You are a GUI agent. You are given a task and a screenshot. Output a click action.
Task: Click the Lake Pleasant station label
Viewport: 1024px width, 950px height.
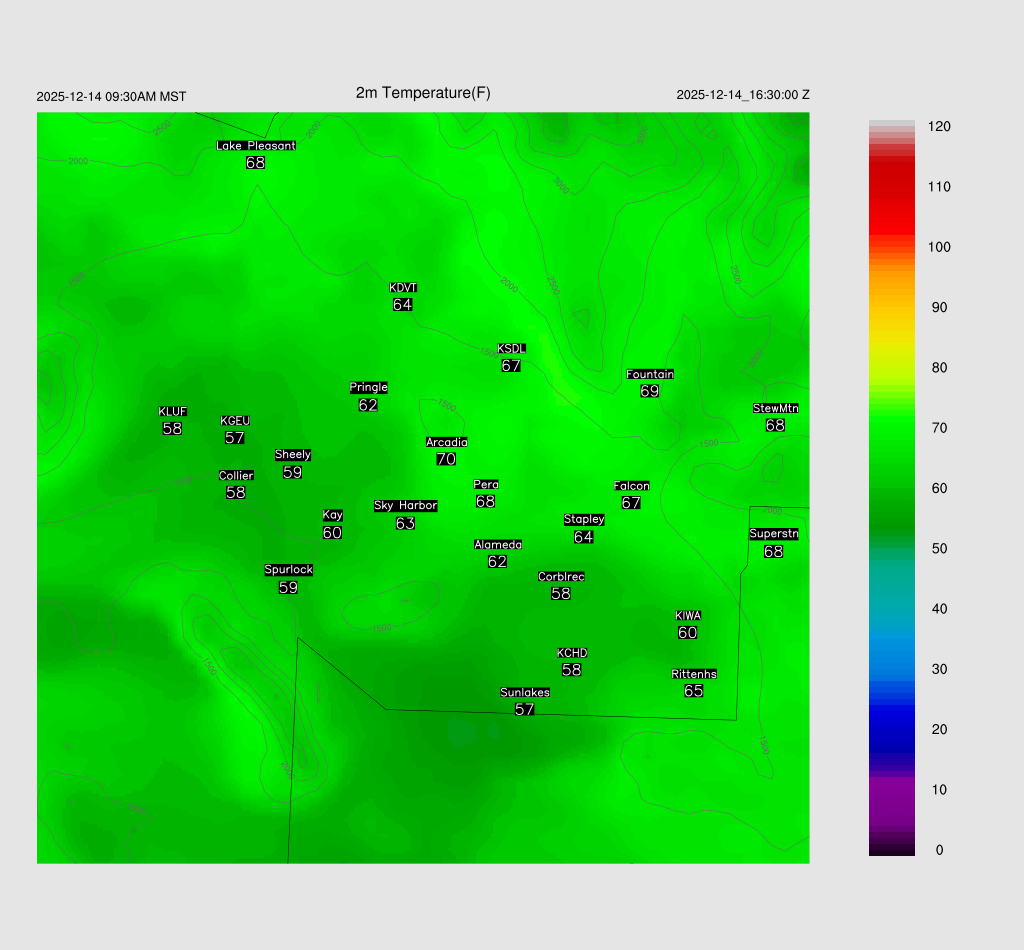click(x=256, y=146)
